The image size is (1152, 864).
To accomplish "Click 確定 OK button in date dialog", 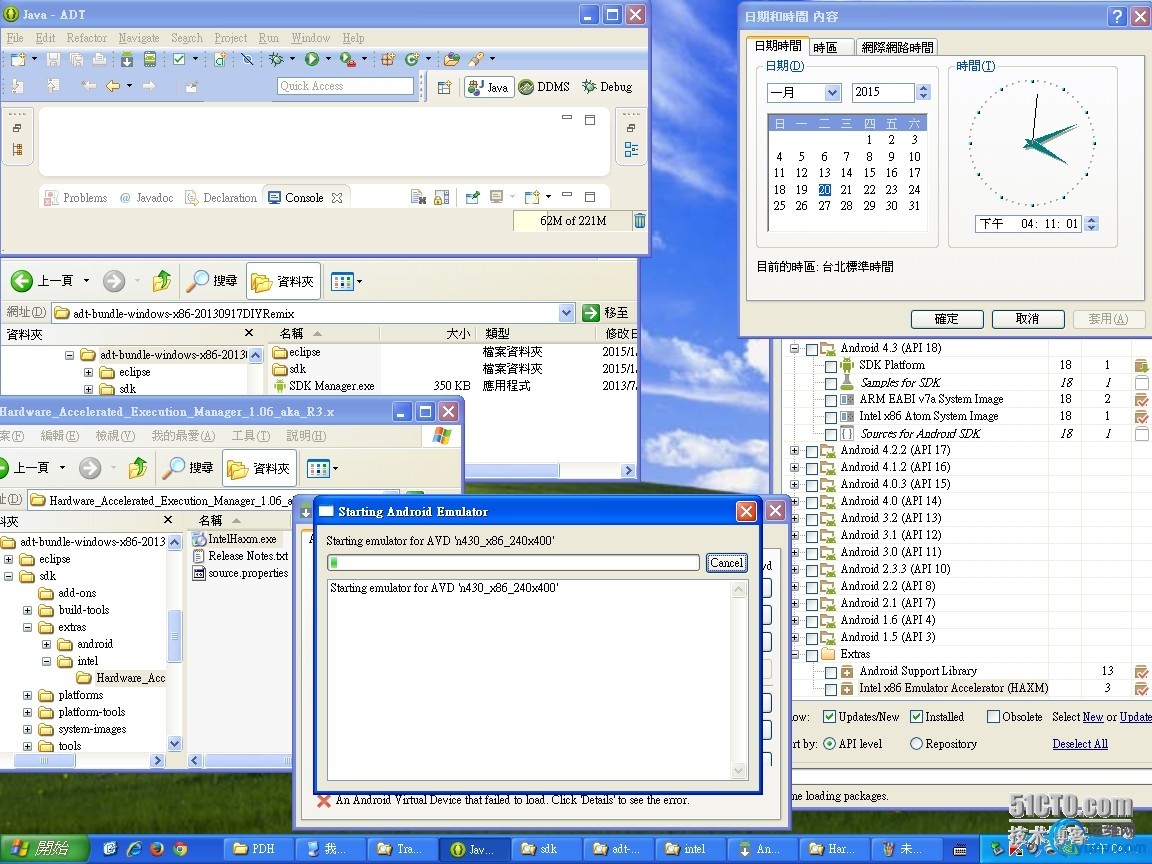I will (x=947, y=319).
